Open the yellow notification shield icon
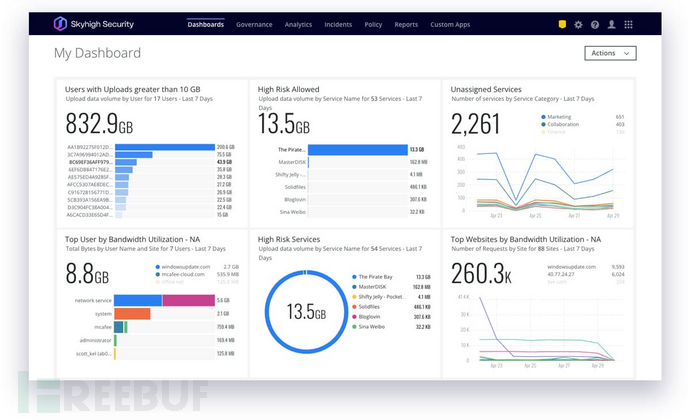The width and height of the screenshot is (690, 420). pos(563,23)
